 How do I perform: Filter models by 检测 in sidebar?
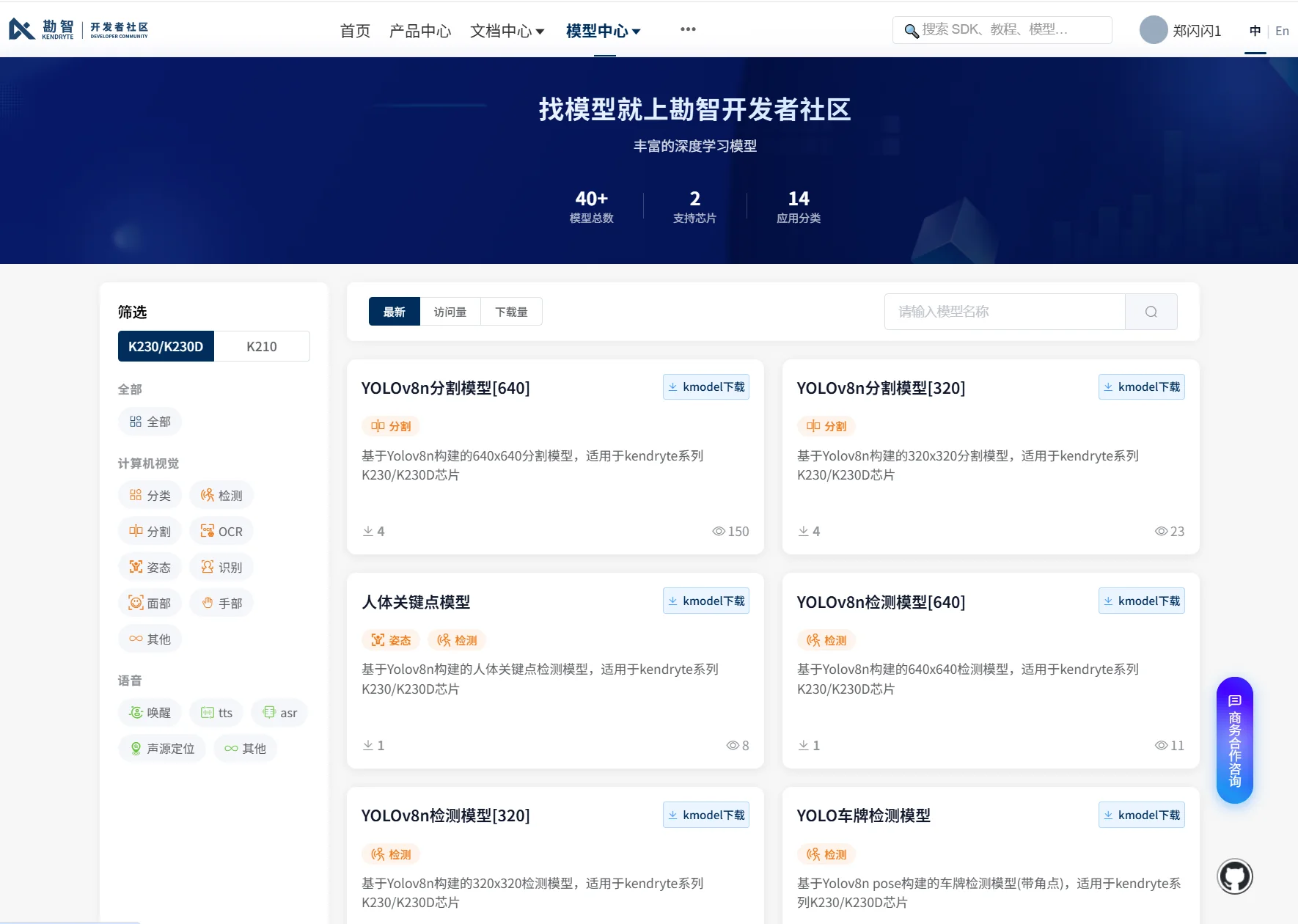[x=221, y=496]
